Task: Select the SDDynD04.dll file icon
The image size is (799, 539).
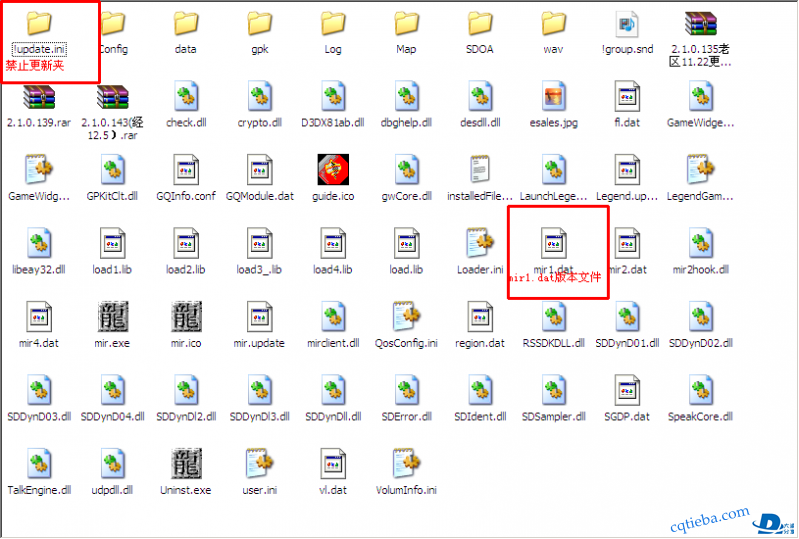Action: 113,390
